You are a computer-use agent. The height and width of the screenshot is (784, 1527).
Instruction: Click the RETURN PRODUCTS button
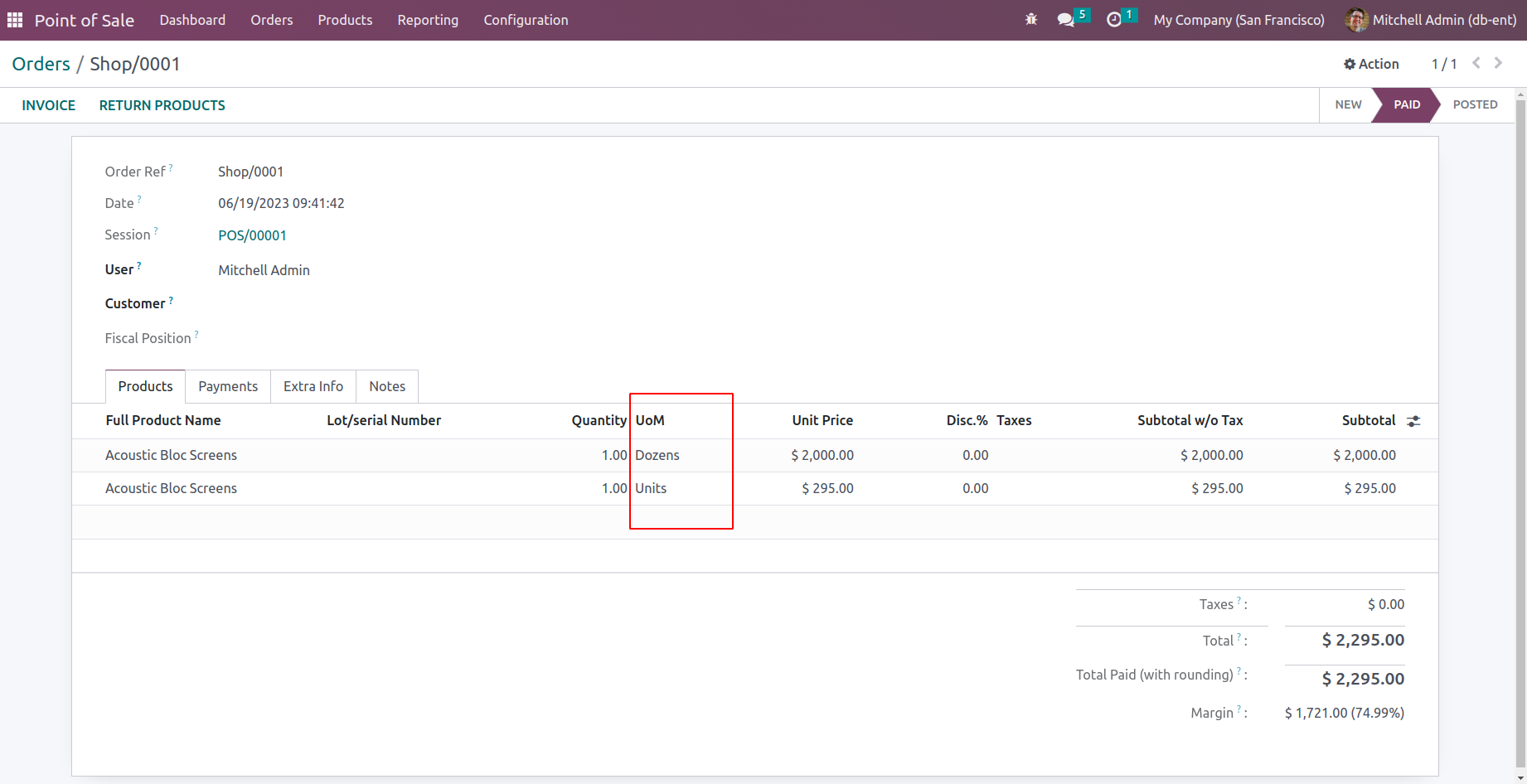click(x=162, y=105)
